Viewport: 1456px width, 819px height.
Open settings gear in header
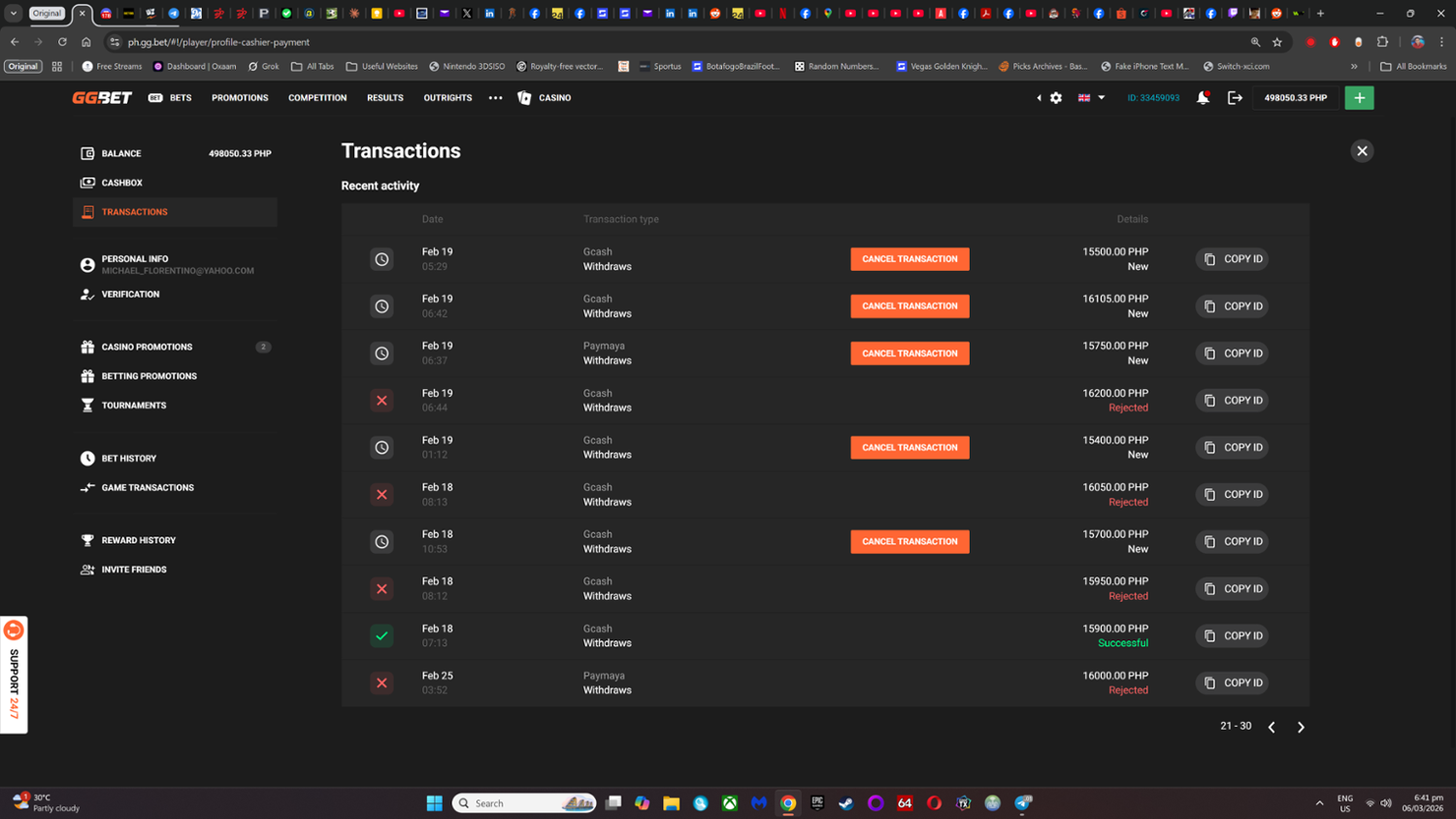pyautogui.click(x=1056, y=98)
